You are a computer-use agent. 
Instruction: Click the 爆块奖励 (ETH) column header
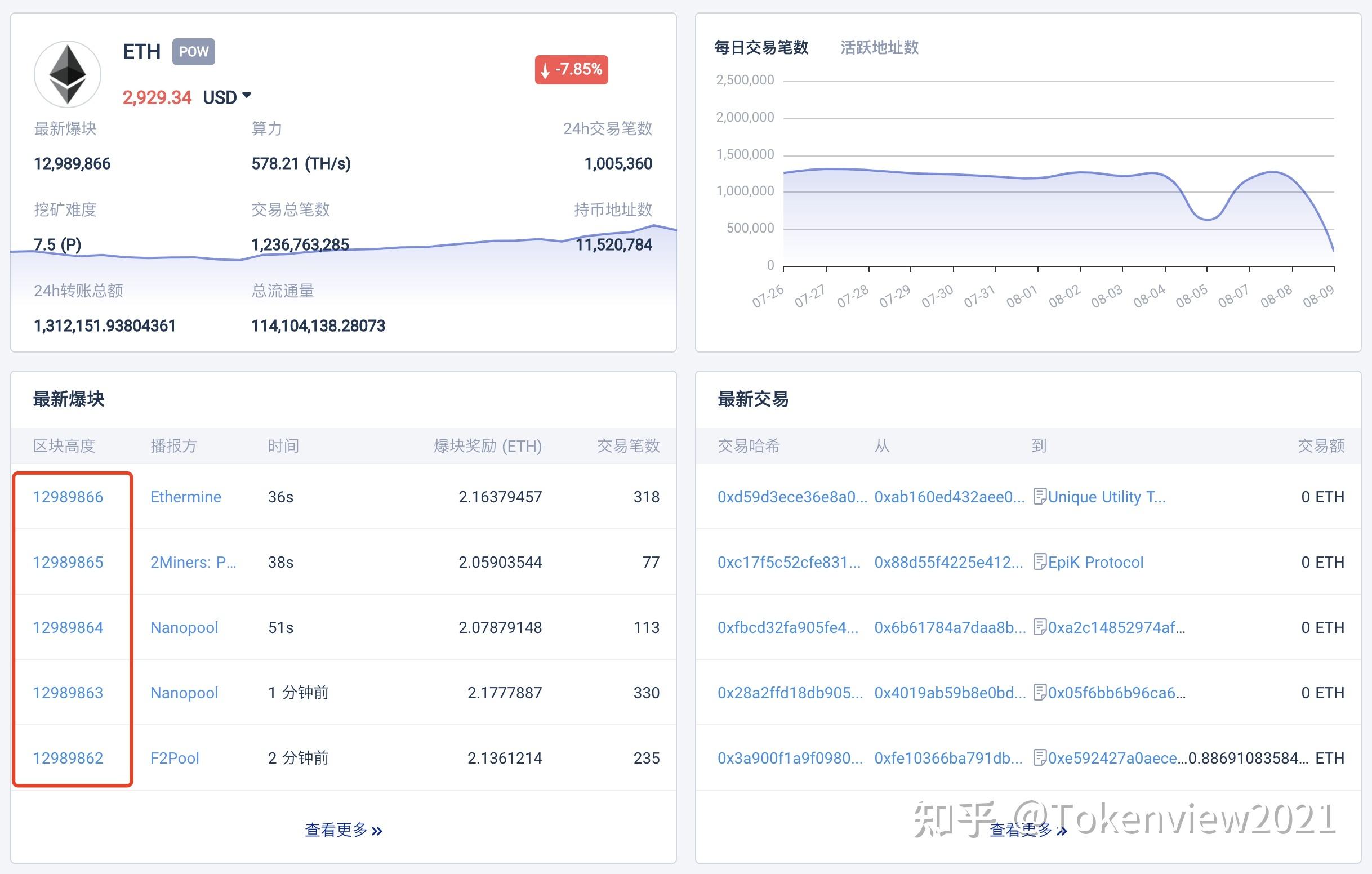[x=488, y=445]
